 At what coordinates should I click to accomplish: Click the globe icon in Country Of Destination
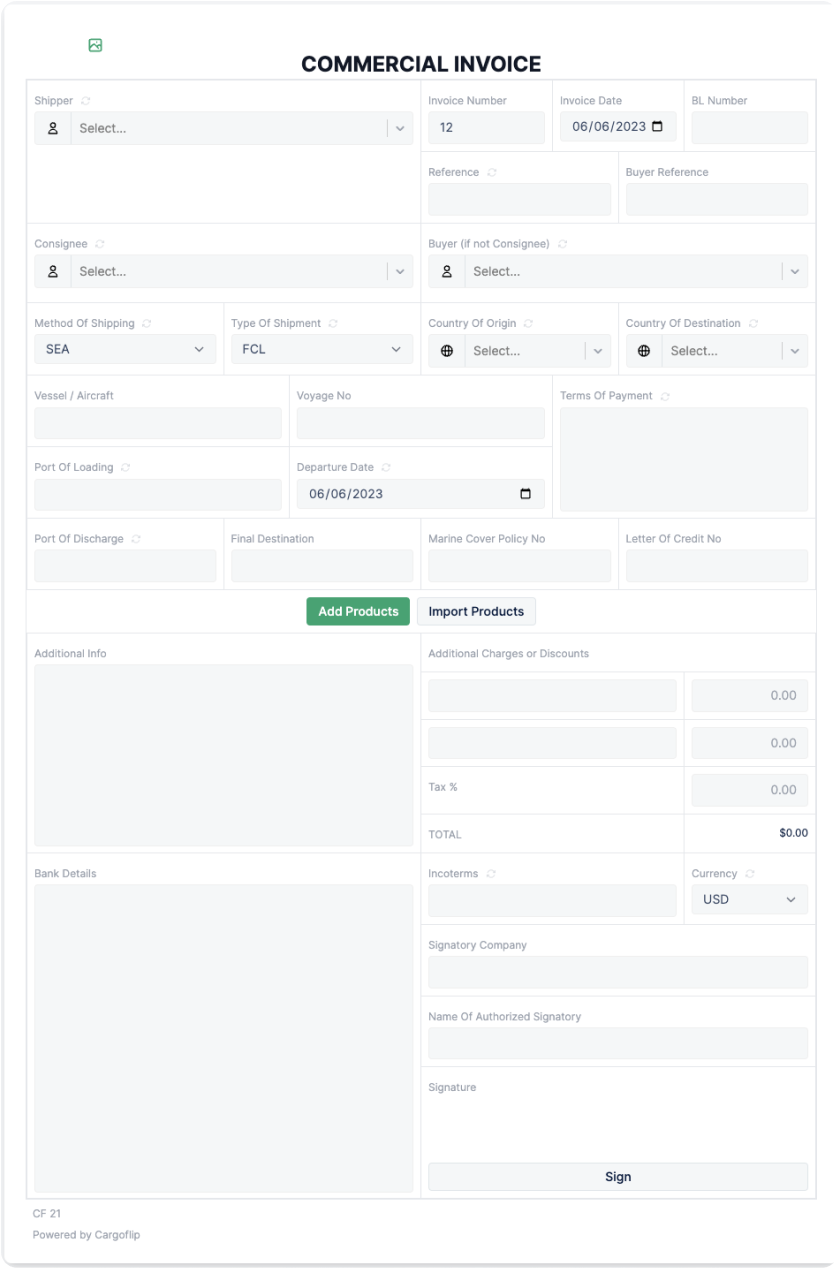(643, 351)
